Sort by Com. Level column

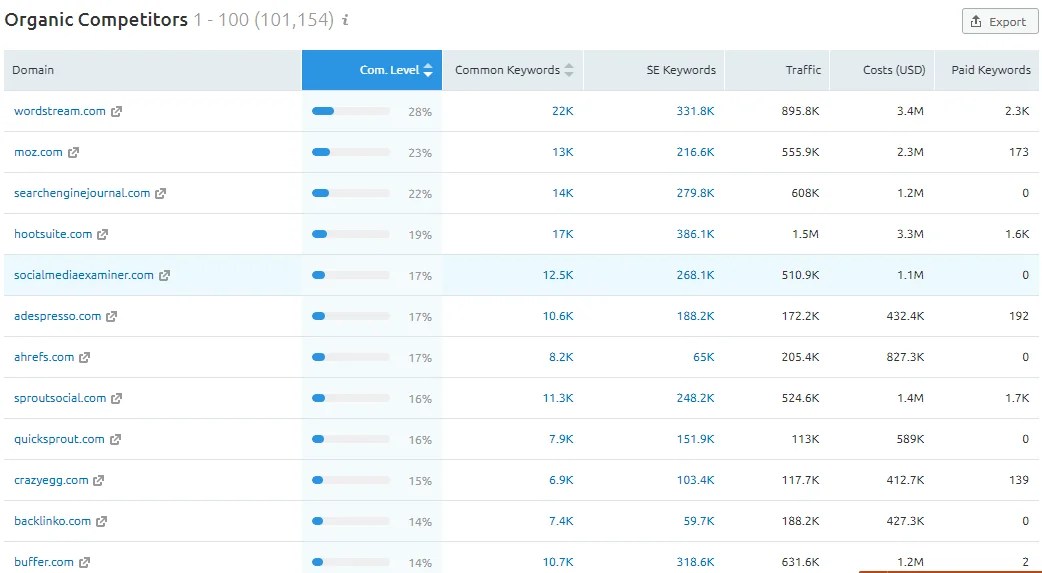click(372, 70)
